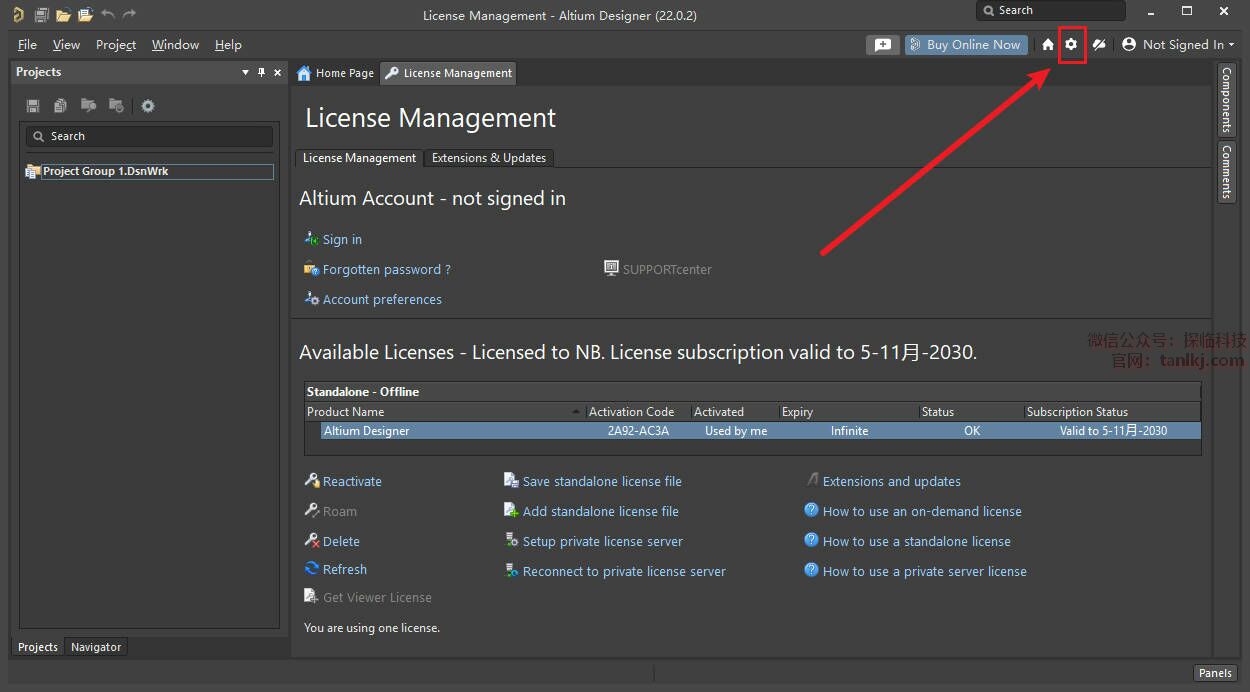This screenshot has height=692, width=1250.
Task: Go to Home via the house icon
Action: tap(1047, 44)
